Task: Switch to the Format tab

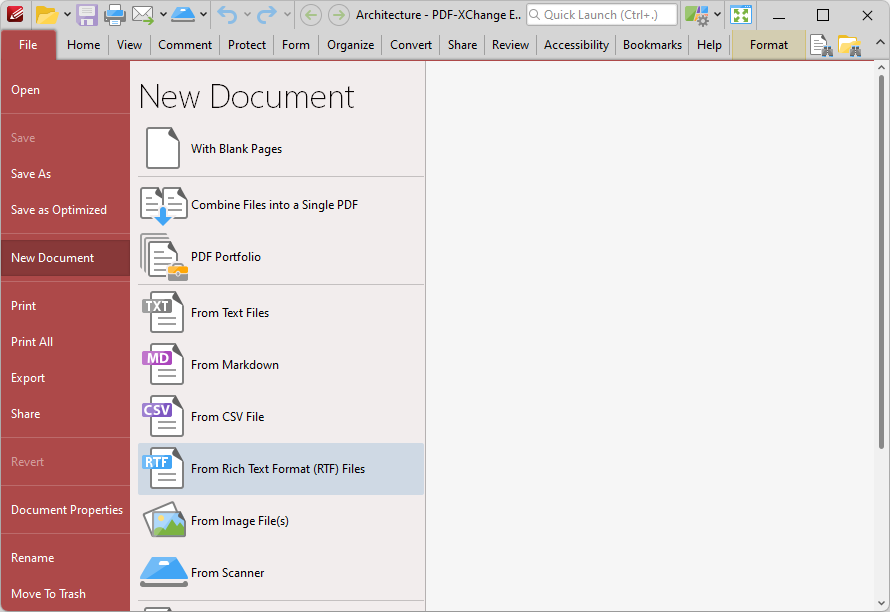Action: point(769,45)
